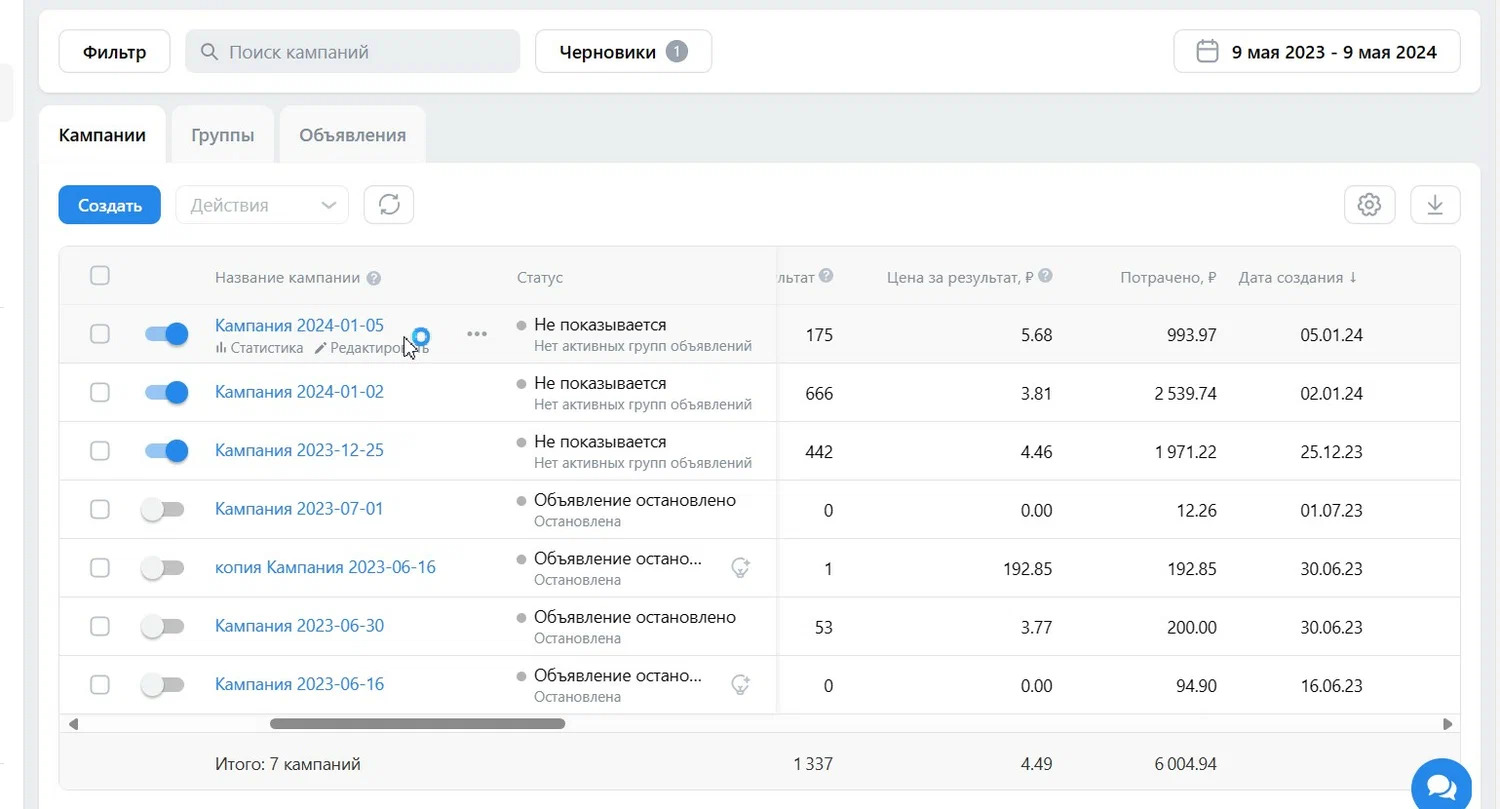1500x809 pixels.
Task: Click the Итого: 7 кампаний summary text
Action: click(x=288, y=765)
